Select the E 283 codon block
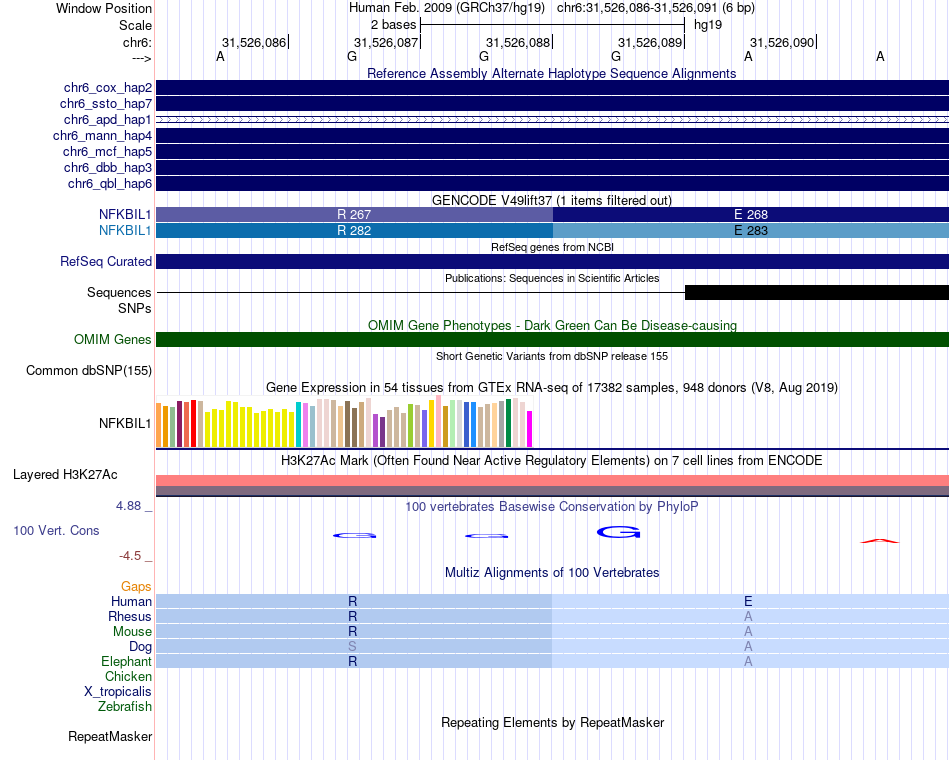950x760 pixels. 751,230
